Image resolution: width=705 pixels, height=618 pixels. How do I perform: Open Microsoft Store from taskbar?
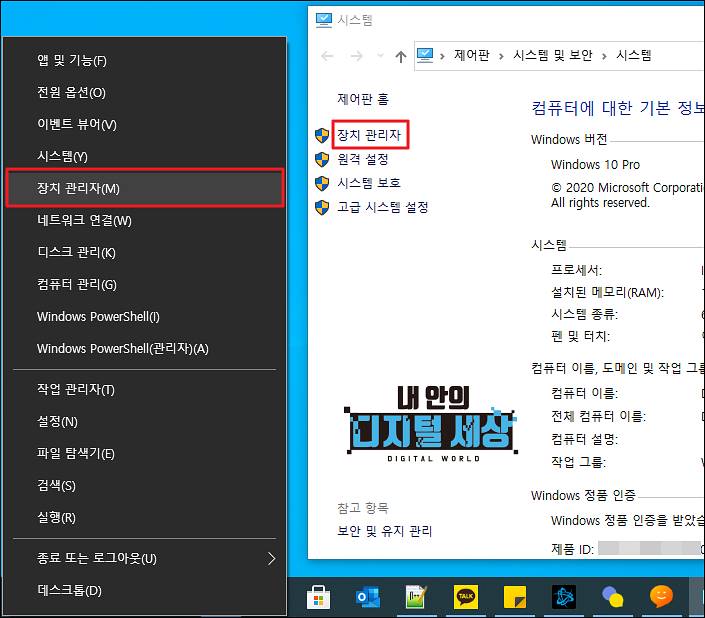318,597
